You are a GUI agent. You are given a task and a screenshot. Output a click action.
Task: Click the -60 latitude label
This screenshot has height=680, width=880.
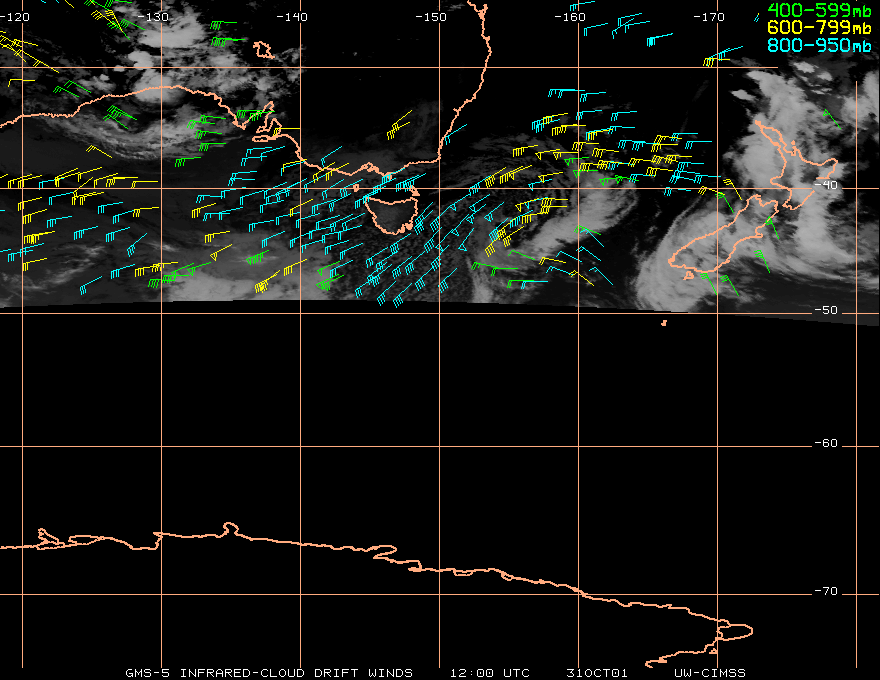point(826,443)
